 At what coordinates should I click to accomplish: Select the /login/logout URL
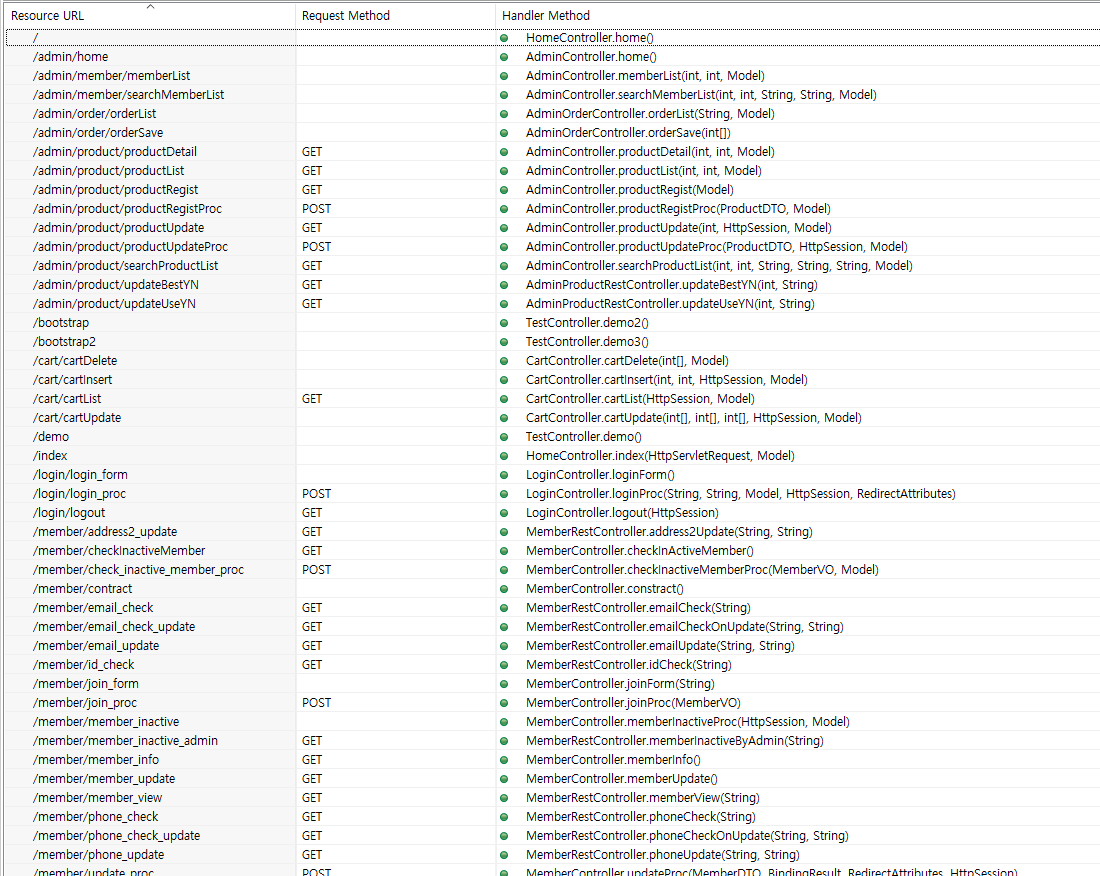click(69, 513)
